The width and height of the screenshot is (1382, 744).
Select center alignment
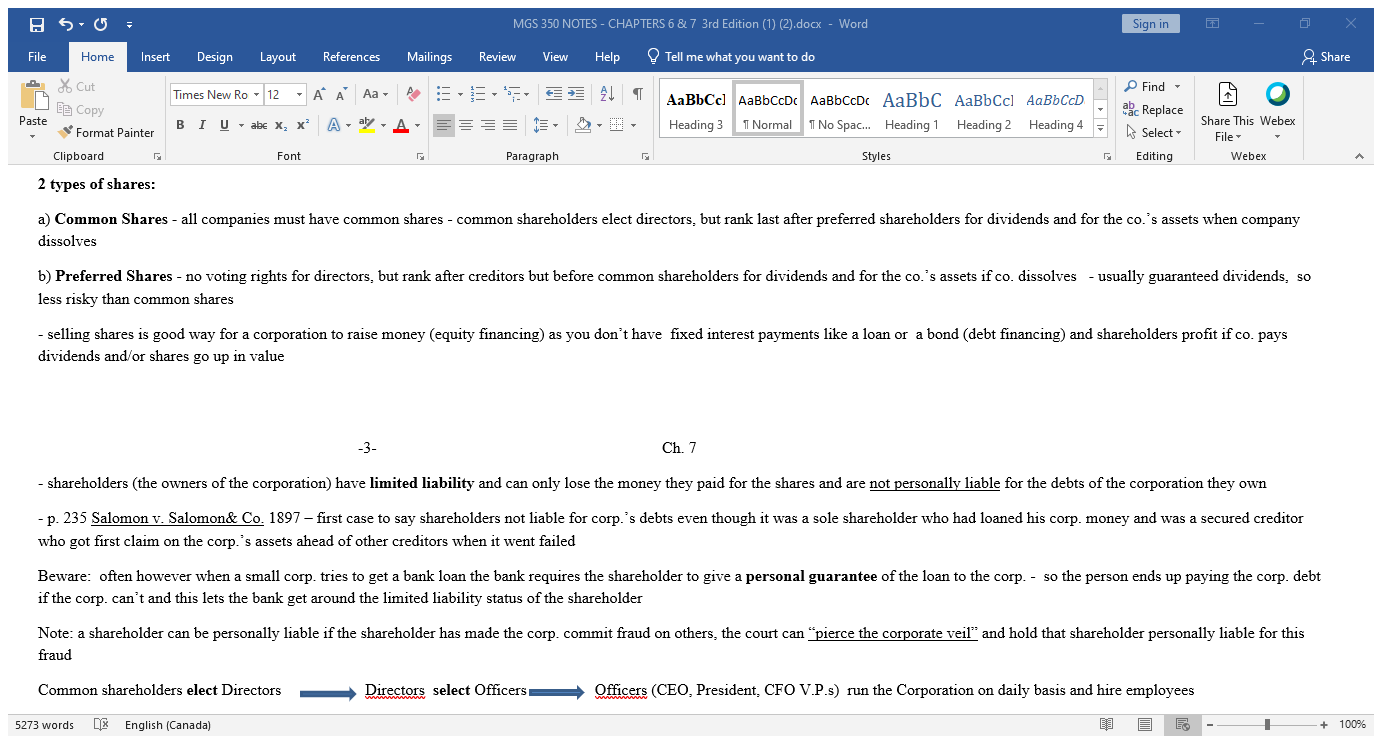point(466,124)
